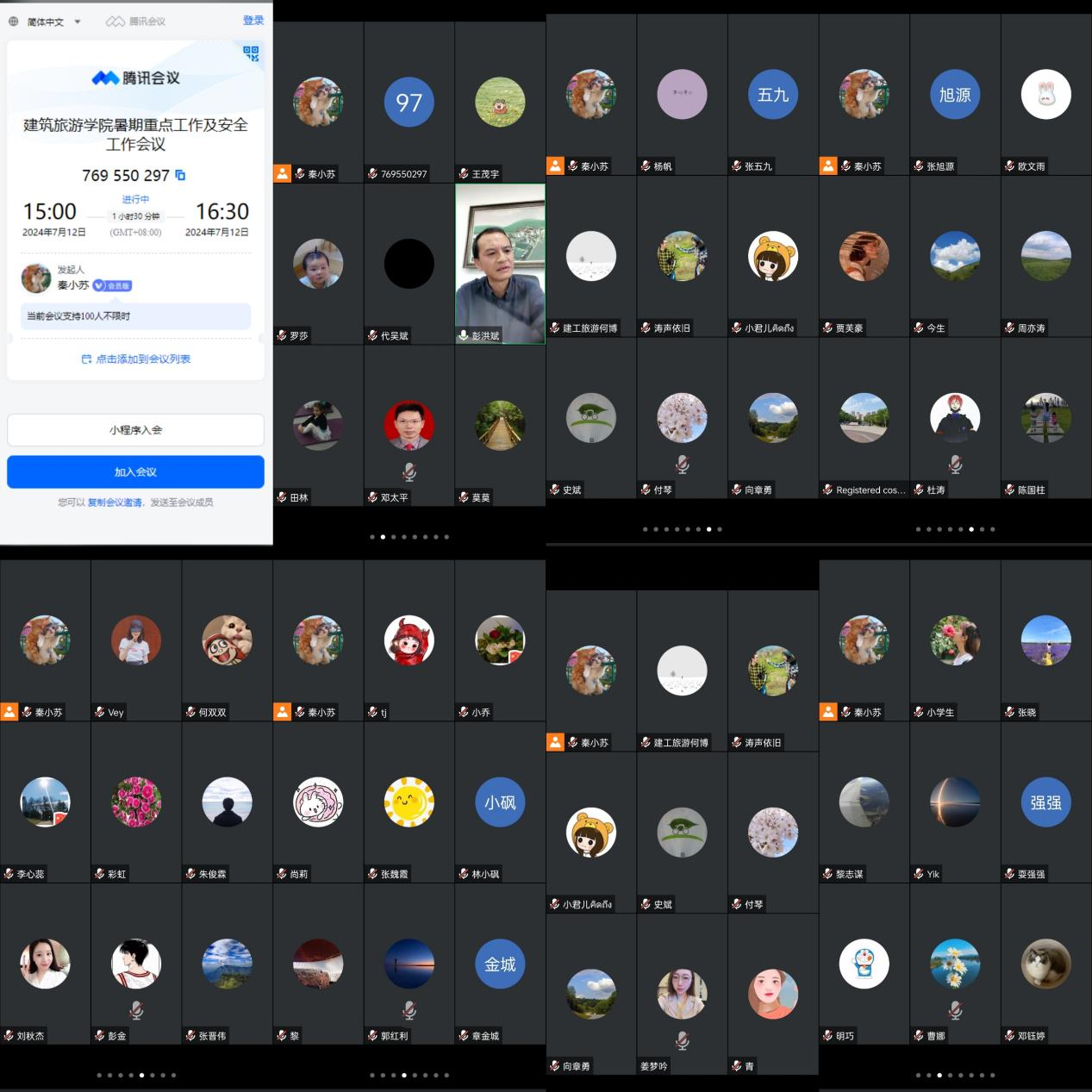Screen dimensions: 1092x1092
Task: Click the 金城 avatar of 章金城
Action: click(500, 964)
